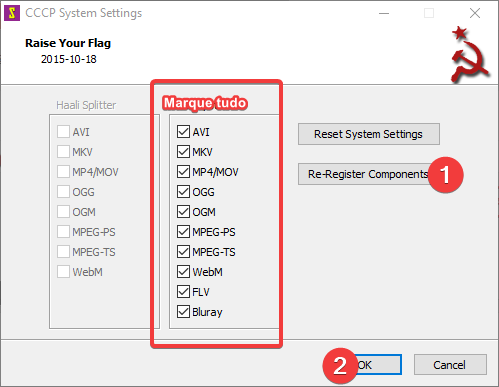Click the Haali Splitter MP4/MOV checkbox
Viewport: 499px width, 387px height.
[x=63, y=172]
